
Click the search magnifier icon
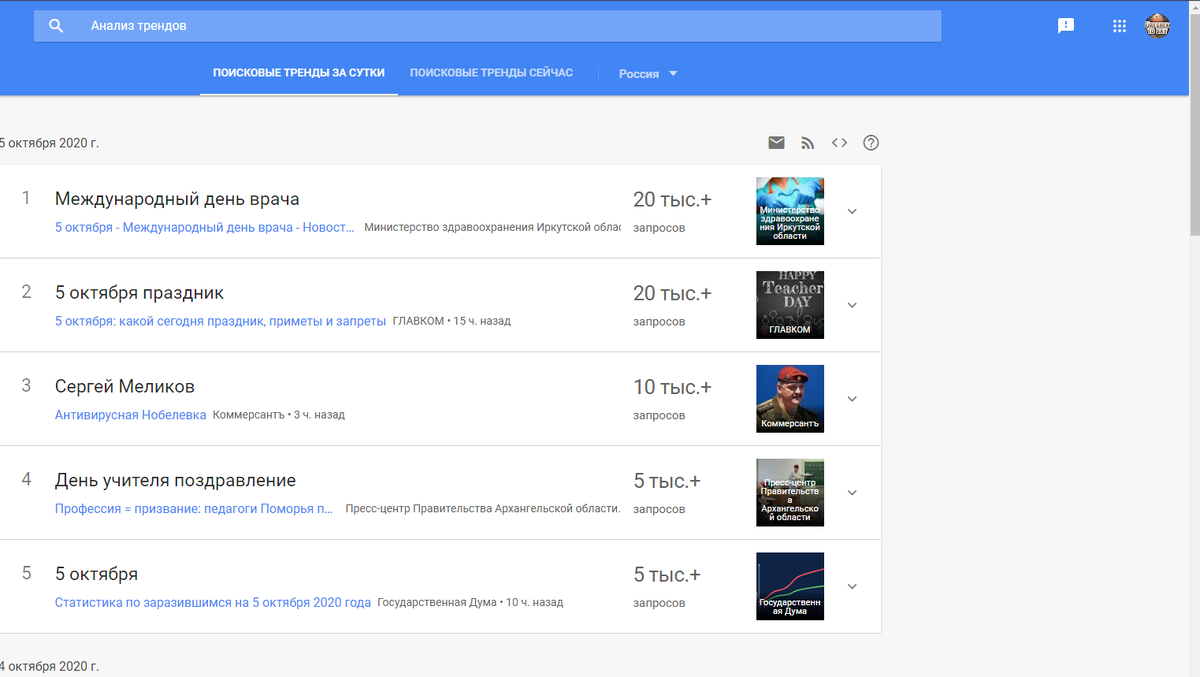(56, 26)
